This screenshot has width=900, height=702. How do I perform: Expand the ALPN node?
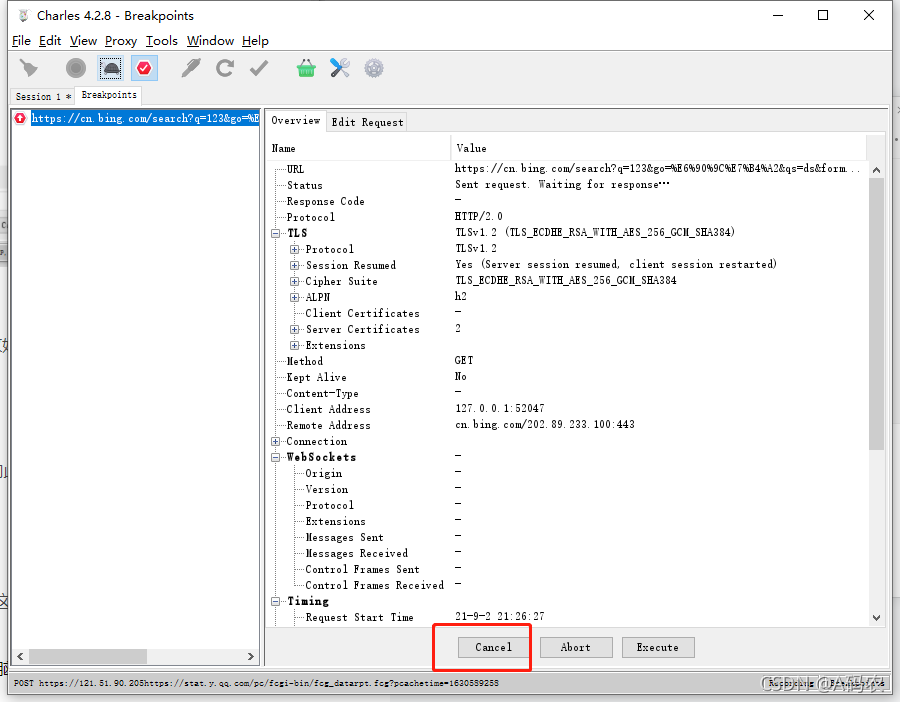point(294,297)
